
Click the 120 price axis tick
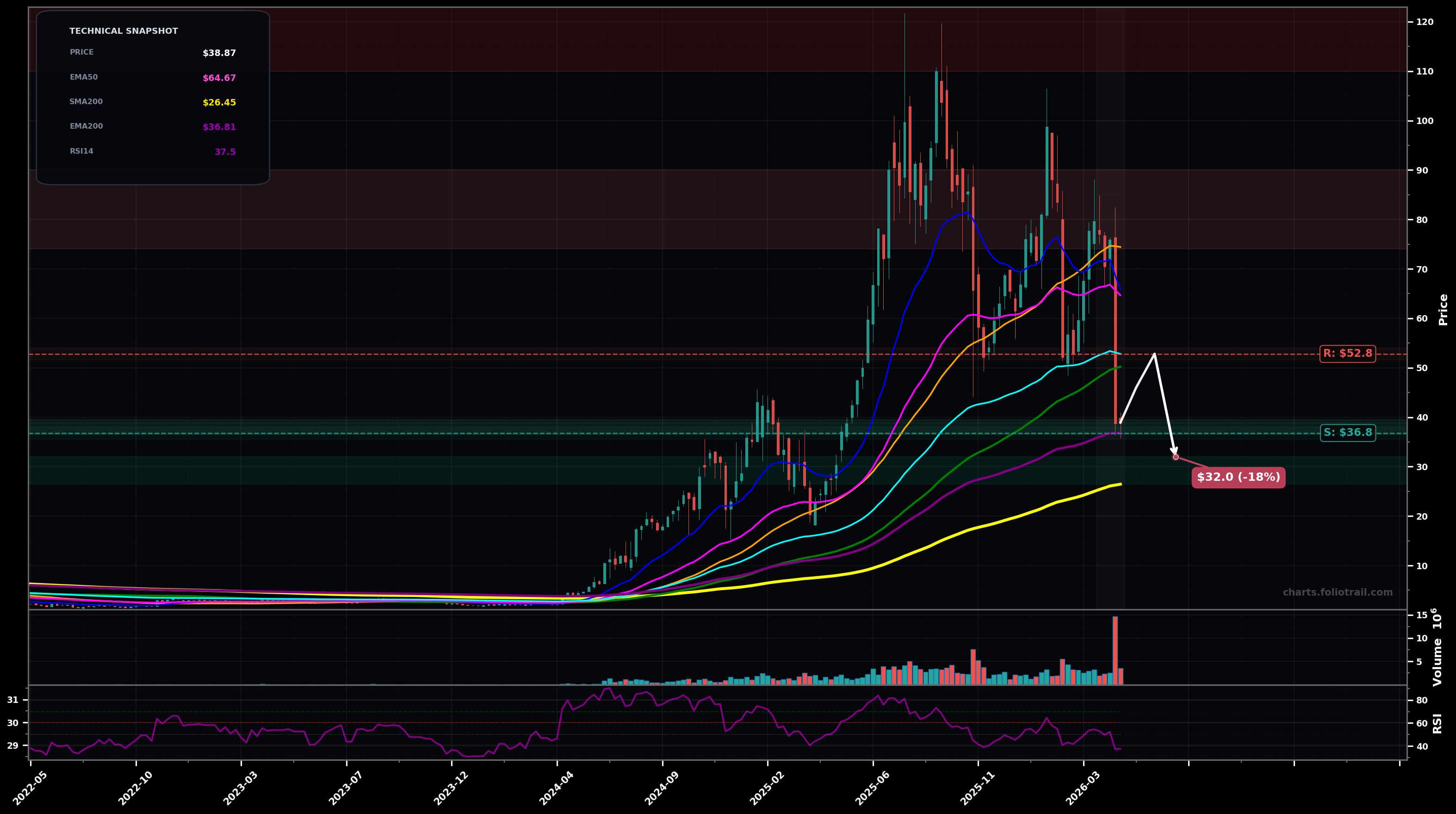[x=1425, y=22]
